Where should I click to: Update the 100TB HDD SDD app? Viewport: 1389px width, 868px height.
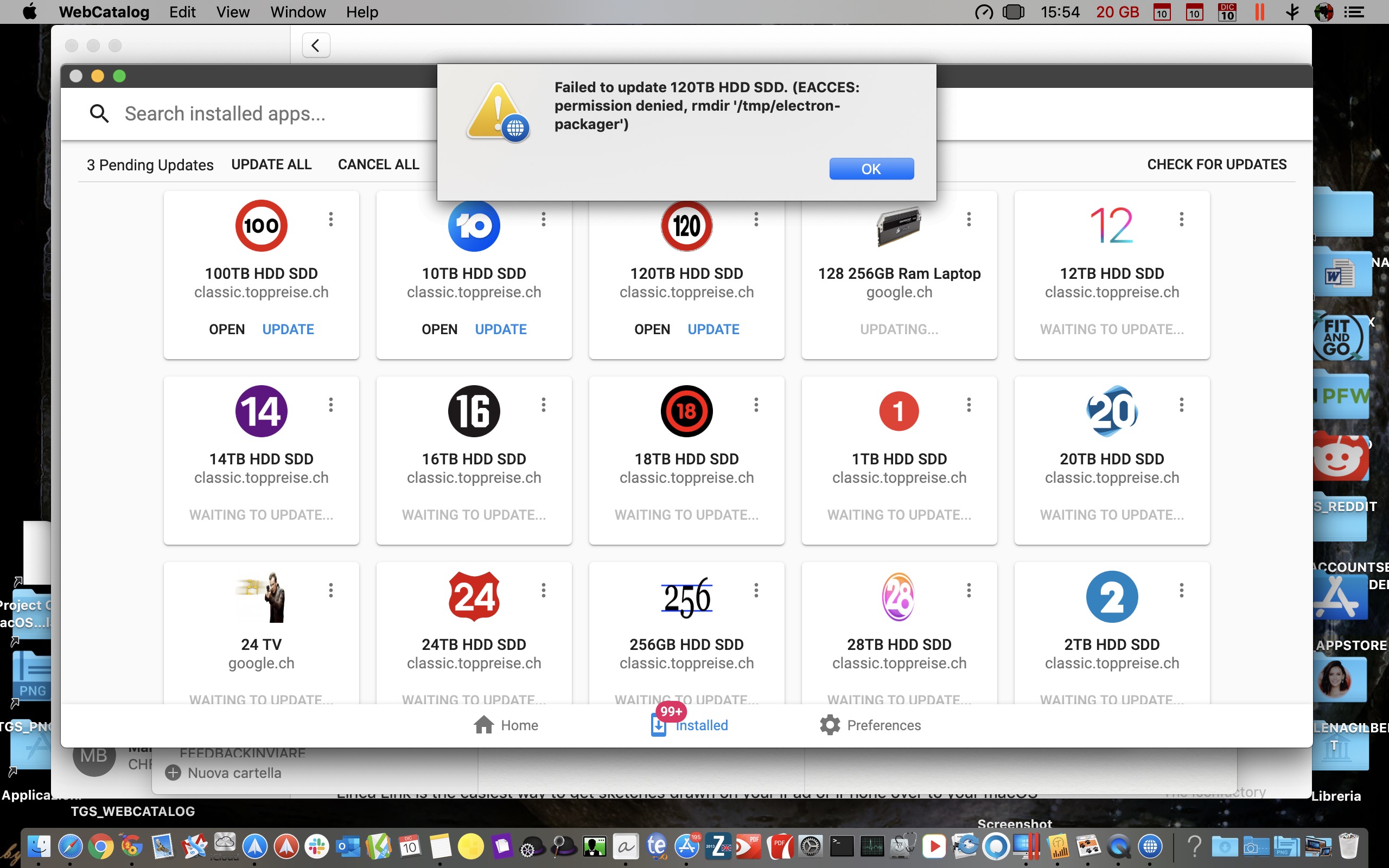pyautogui.click(x=288, y=329)
